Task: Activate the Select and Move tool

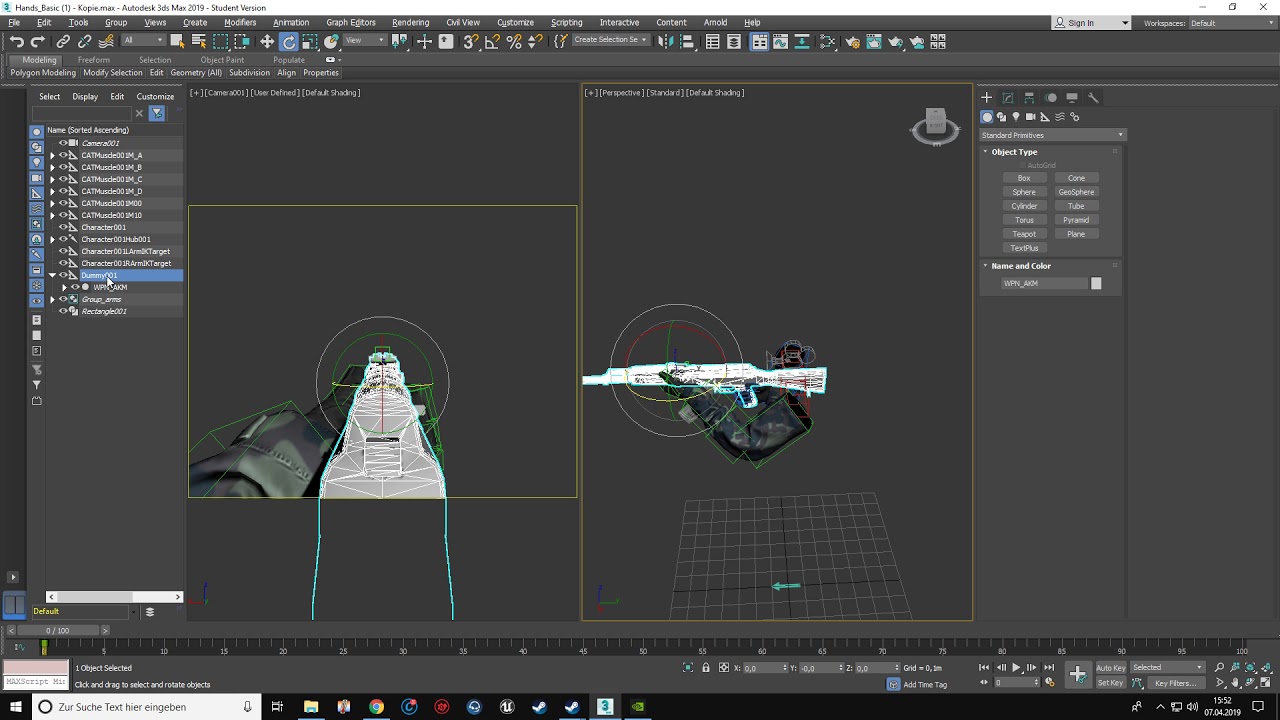Action: [x=267, y=41]
